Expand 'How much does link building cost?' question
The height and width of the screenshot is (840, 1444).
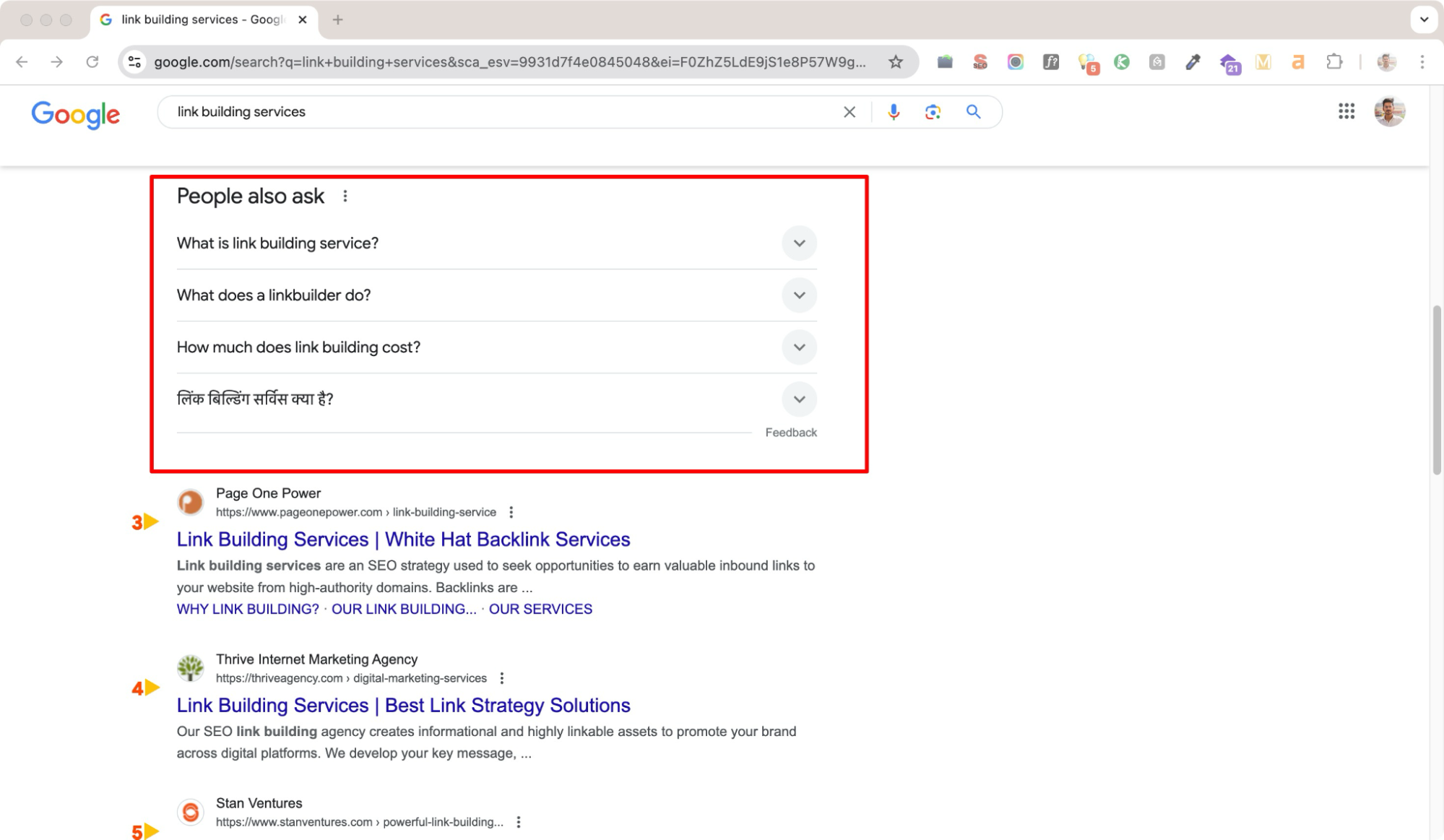pyautogui.click(x=799, y=347)
